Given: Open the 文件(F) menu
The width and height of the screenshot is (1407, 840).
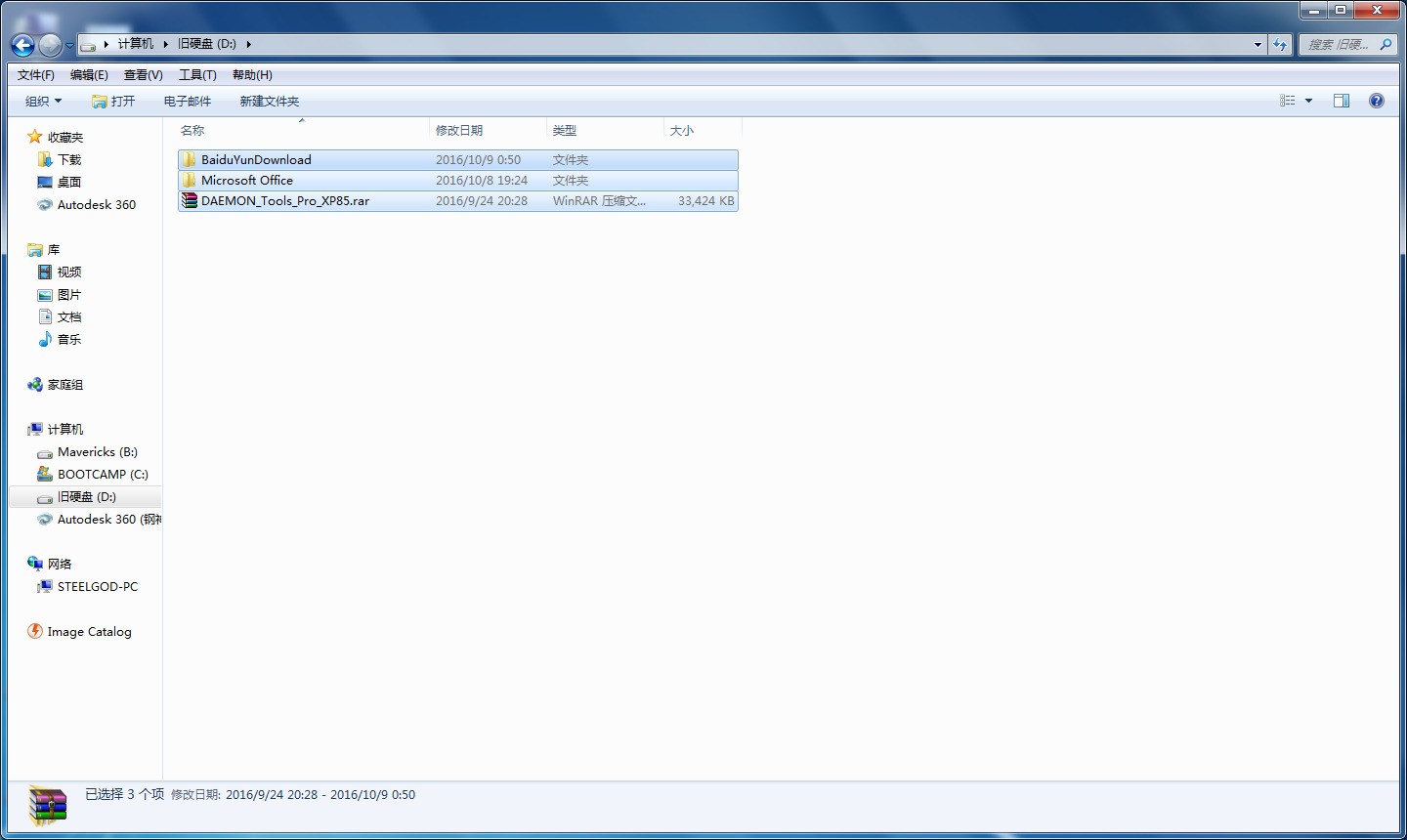Looking at the screenshot, I should click(36, 75).
